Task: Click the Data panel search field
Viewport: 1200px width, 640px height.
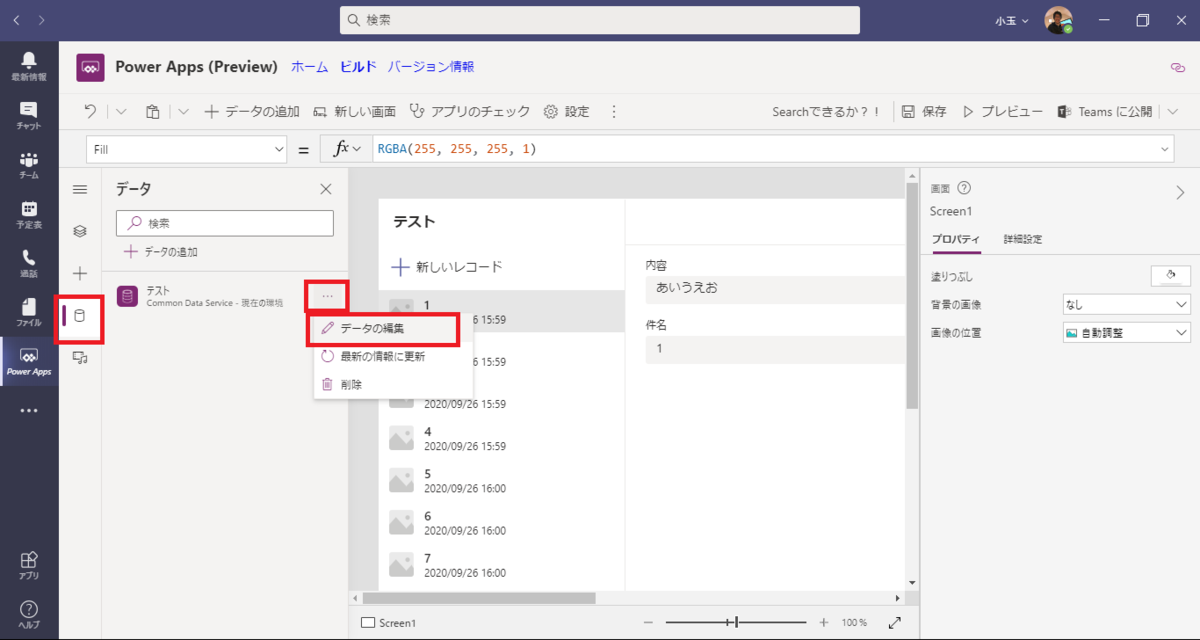Action: pos(225,223)
